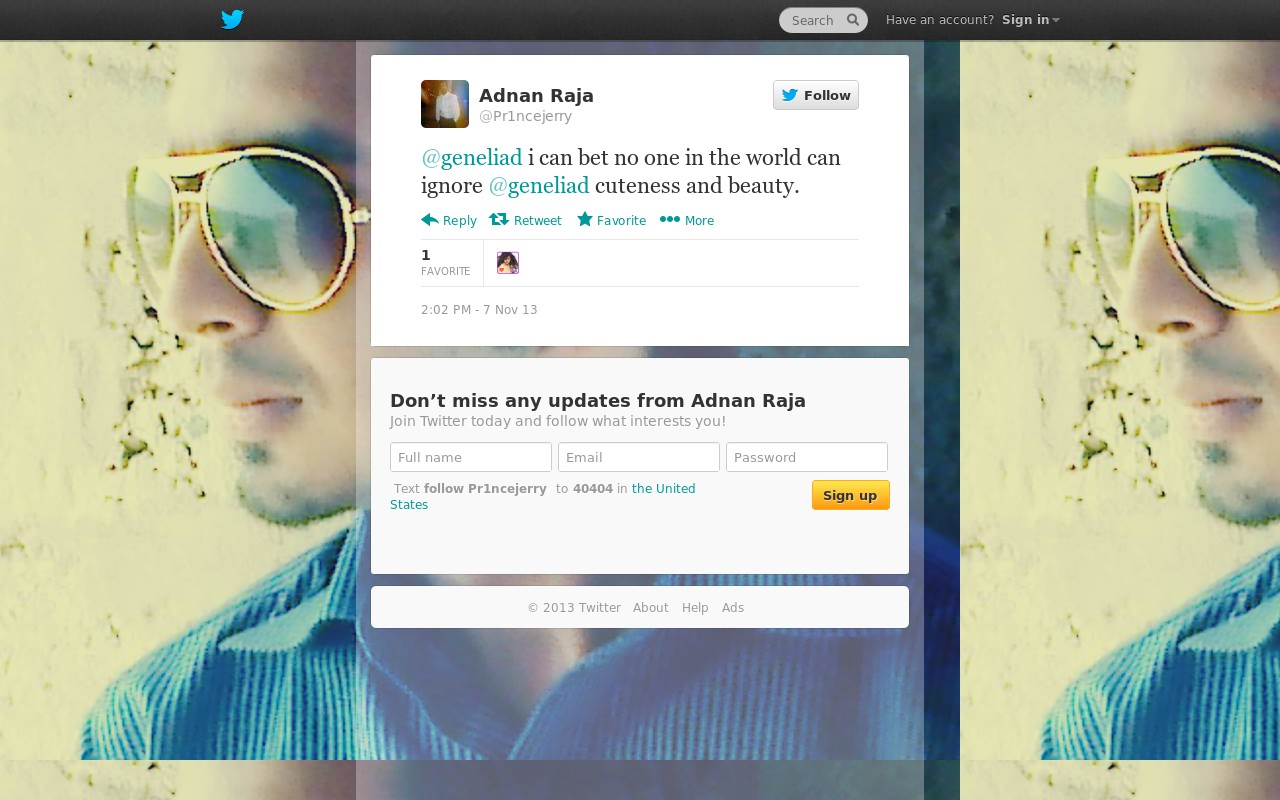The width and height of the screenshot is (1280, 800).
Task: Click the Password input field
Action: point(807,457)
